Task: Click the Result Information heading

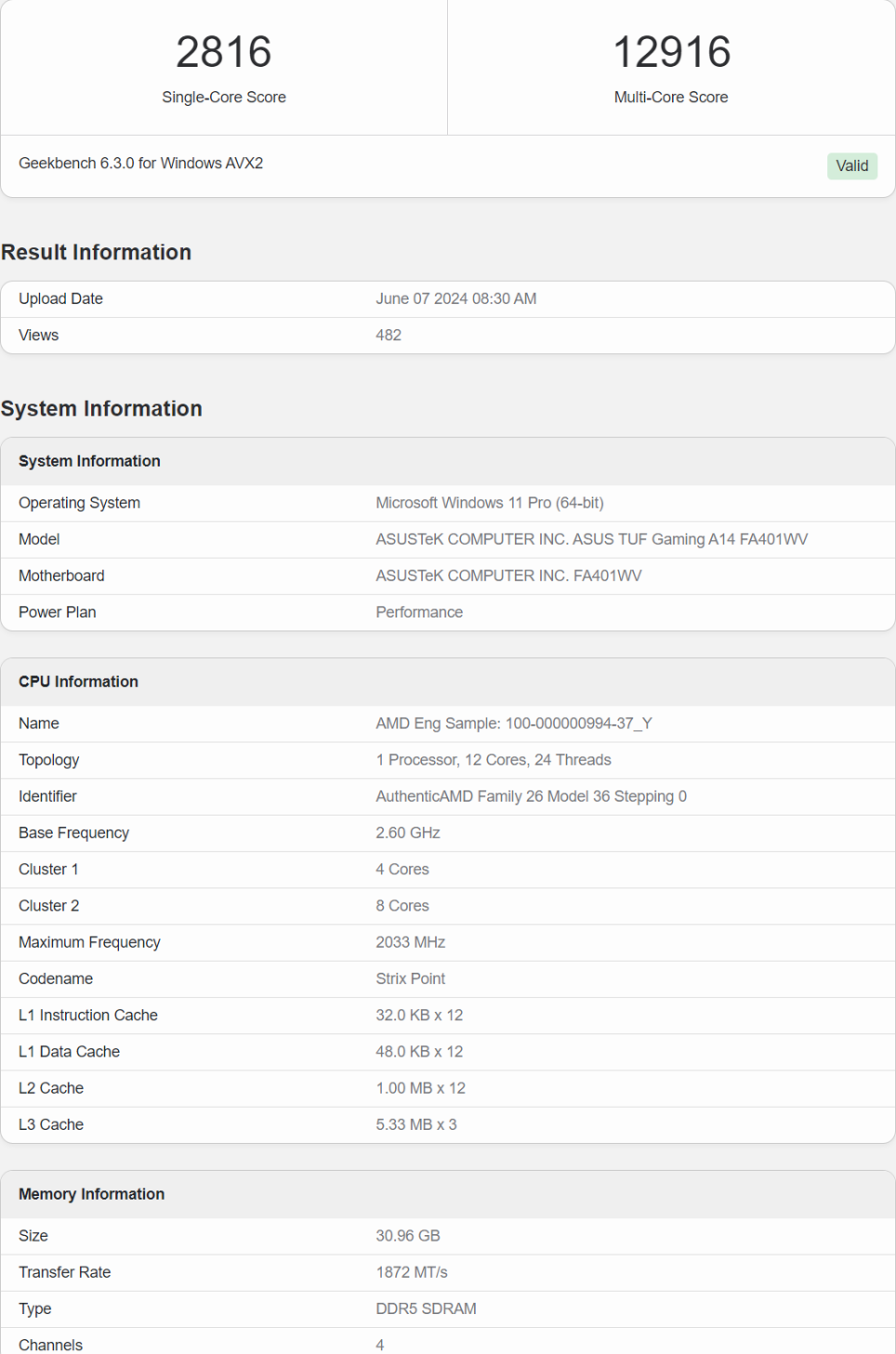Action: pos(96,252)
